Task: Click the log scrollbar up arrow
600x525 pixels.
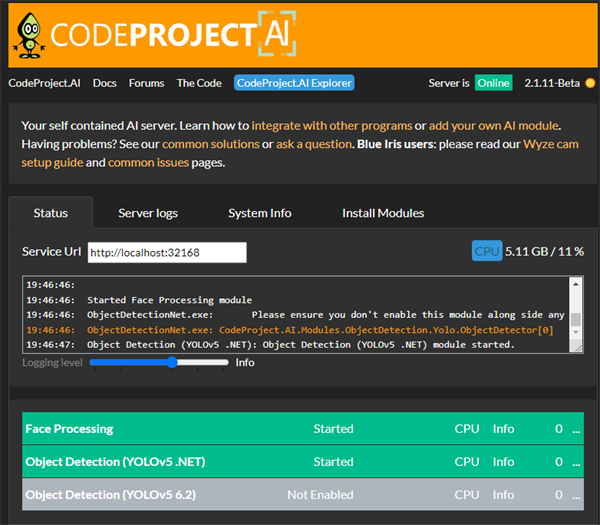Action: tap(576, 284)
